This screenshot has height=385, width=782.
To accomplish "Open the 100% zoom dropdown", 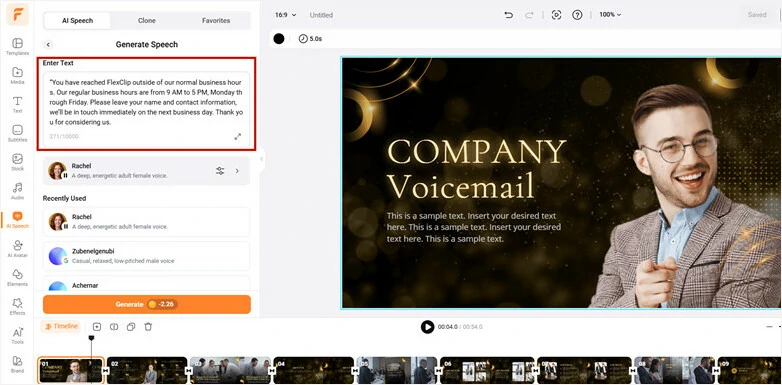I will click(x=610, y=15).
